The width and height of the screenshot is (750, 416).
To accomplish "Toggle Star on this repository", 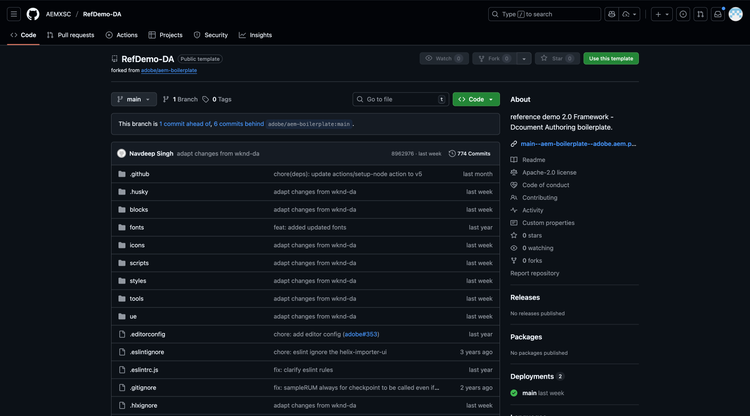I will pyautogui.click(x=552, y=58).
